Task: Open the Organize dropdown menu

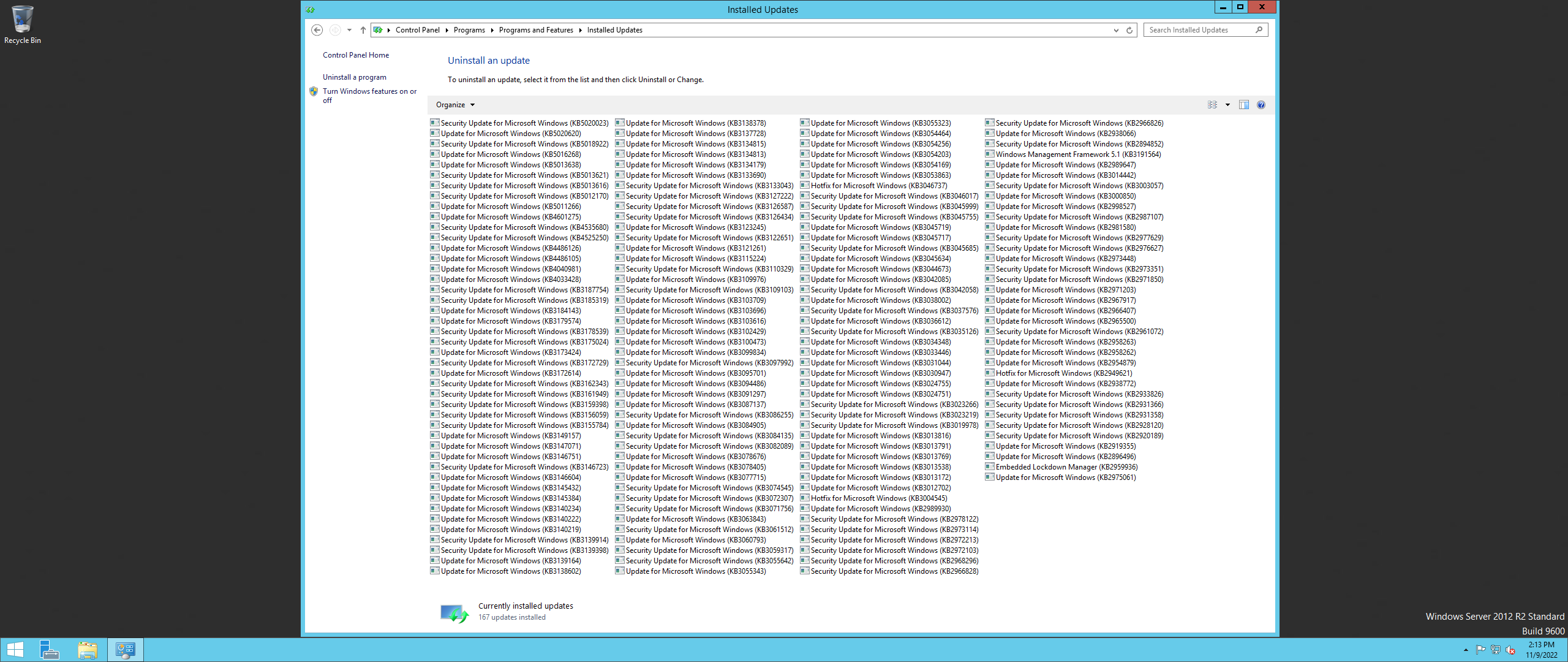Action: pos(455,105)
